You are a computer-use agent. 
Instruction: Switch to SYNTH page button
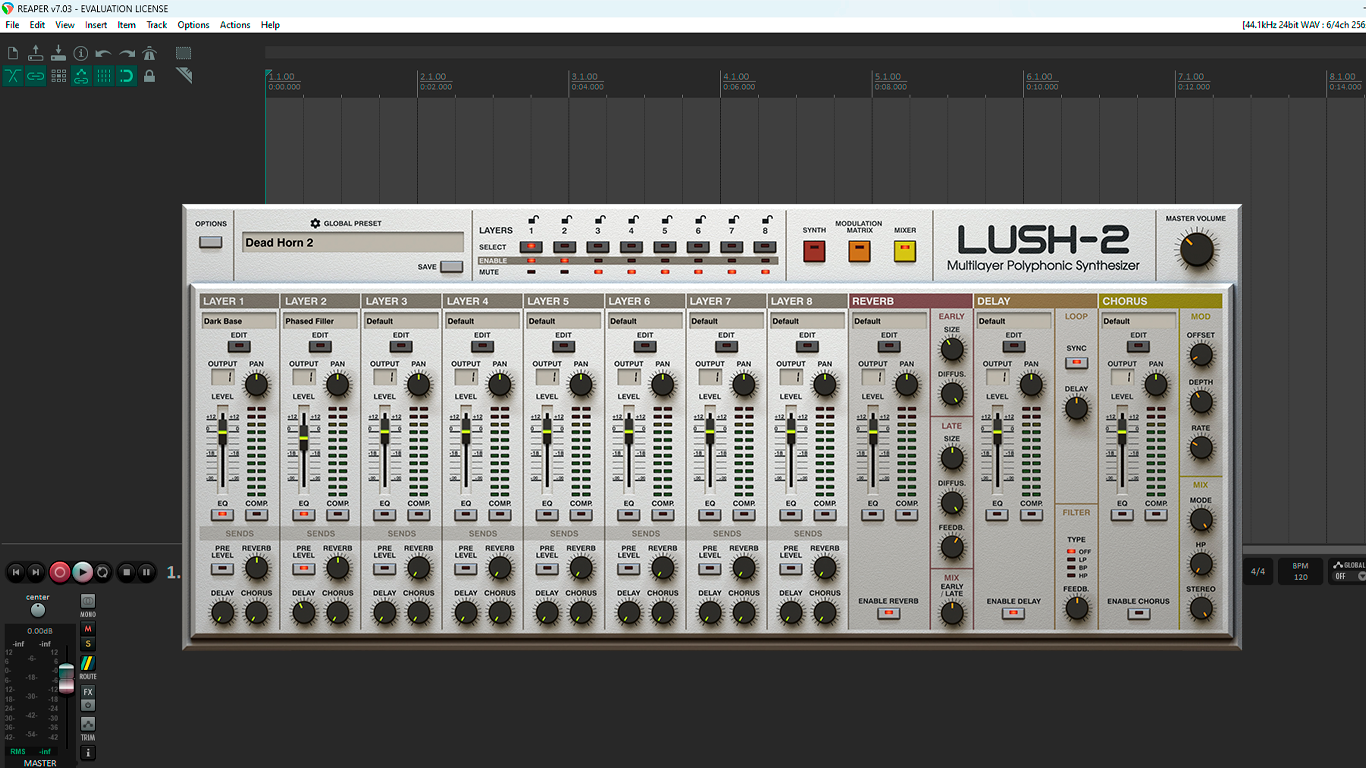[x=814, y=251]
